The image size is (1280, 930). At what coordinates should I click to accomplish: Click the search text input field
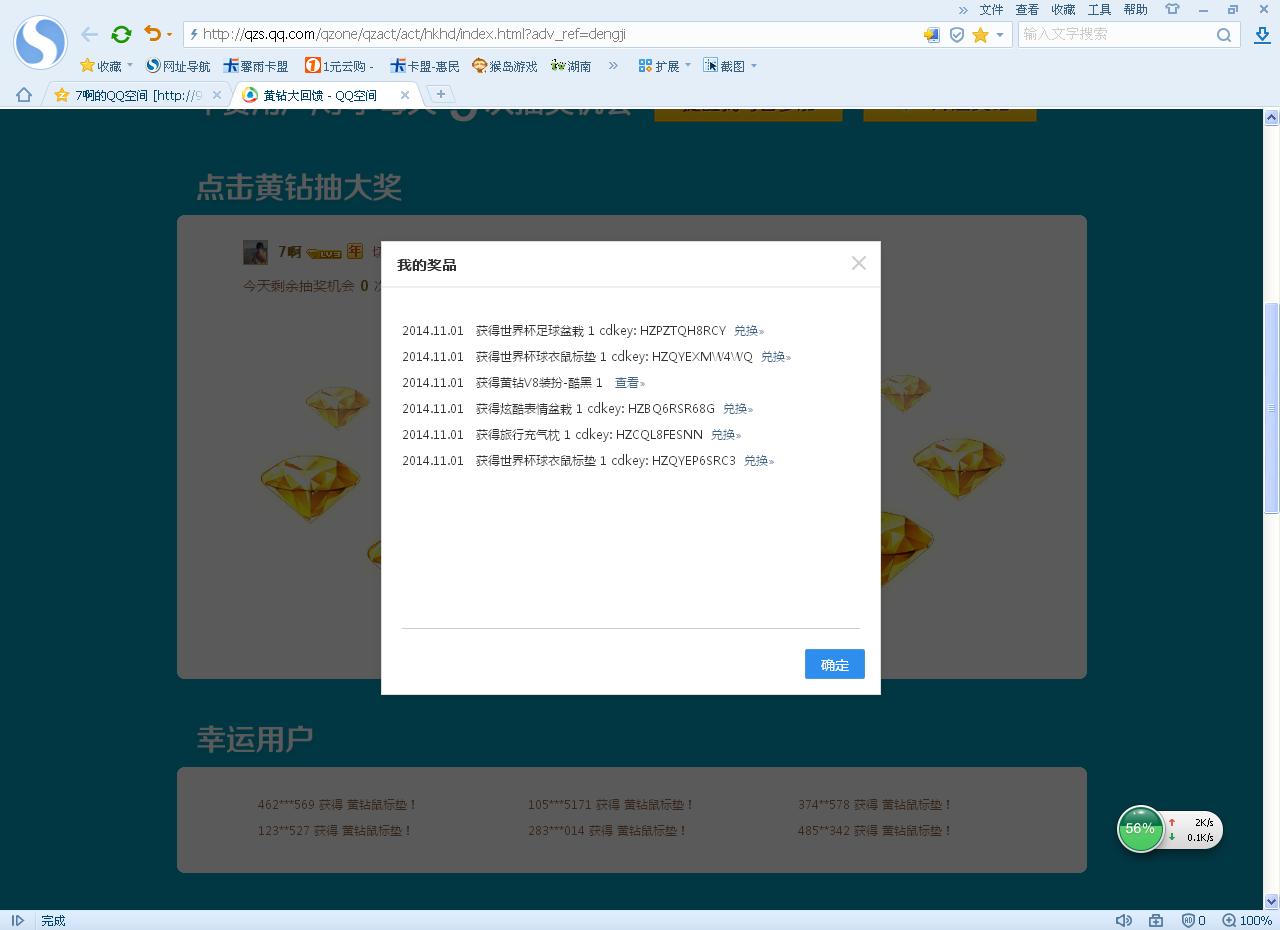click(1115, 34)
